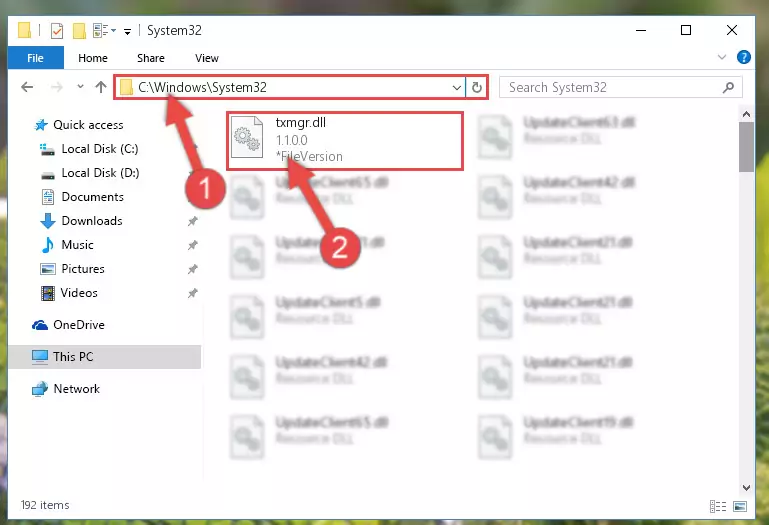The image size is (769, 525).
Task: Close the System32 window
Action: [731, 30]
